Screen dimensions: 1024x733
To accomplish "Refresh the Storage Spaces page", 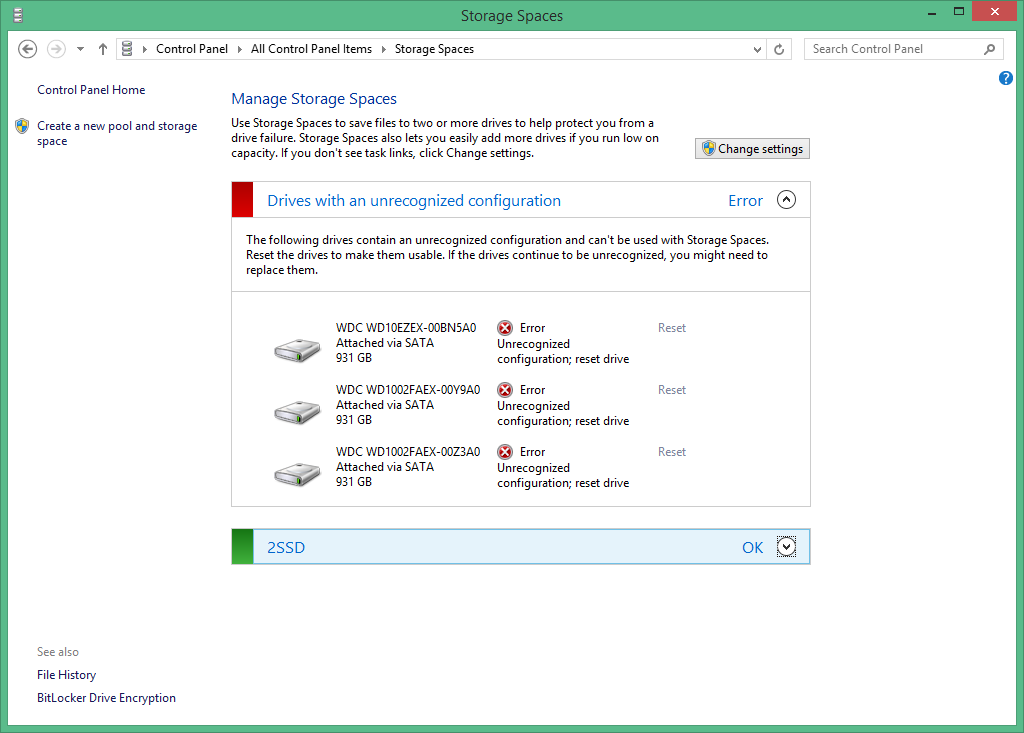I will [x=779, y=49].
